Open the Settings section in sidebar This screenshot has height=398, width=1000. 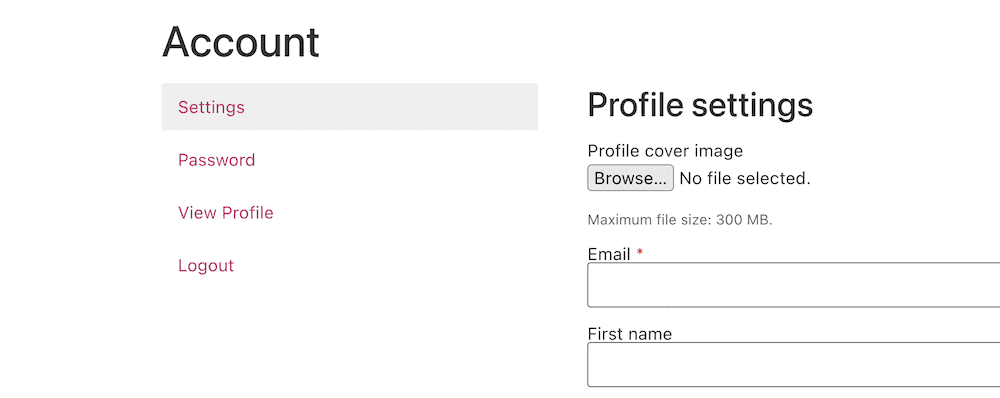211,107
